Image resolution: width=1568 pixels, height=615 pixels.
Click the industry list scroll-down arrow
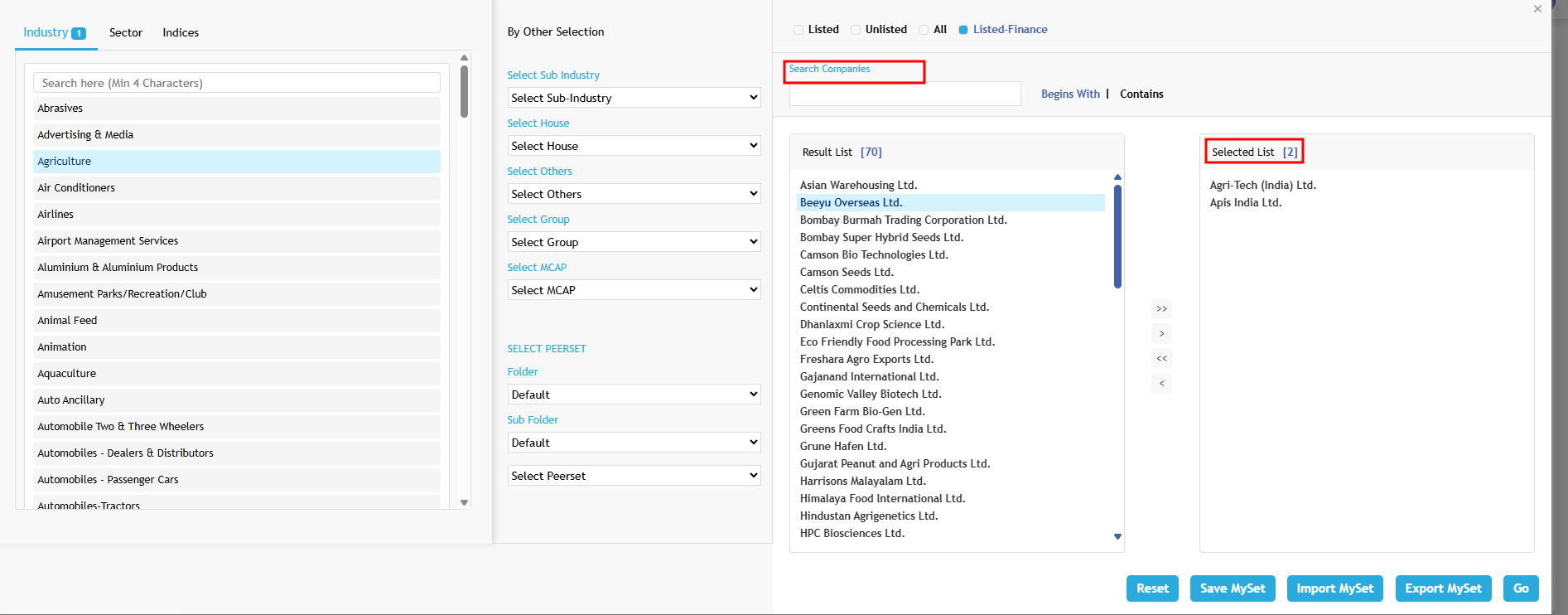click(x=464, y=502)
